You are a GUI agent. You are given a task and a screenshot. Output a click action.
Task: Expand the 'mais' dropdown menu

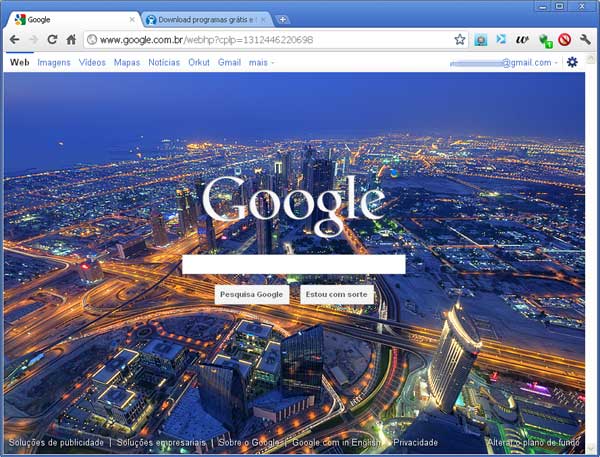tap(261, 62)
